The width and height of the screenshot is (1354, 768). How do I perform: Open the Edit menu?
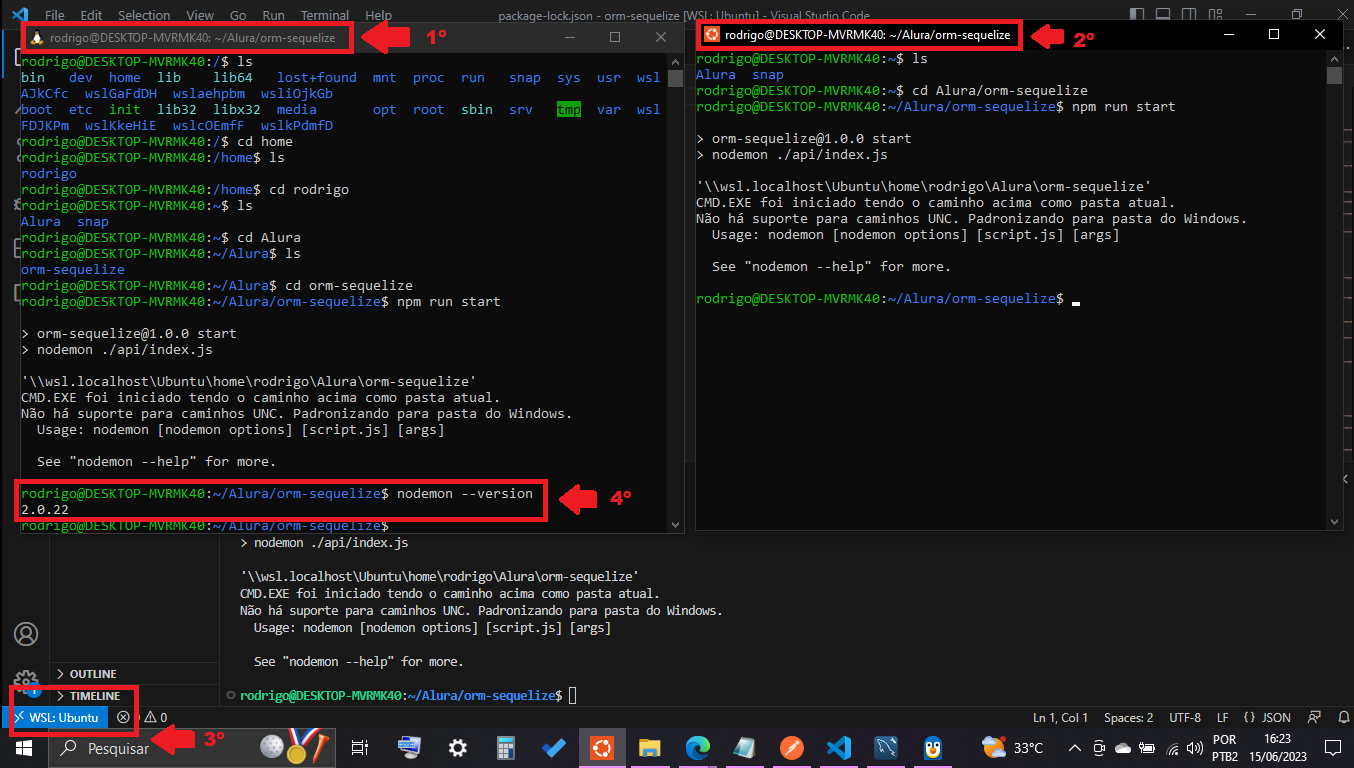click(x=91, y=15)
